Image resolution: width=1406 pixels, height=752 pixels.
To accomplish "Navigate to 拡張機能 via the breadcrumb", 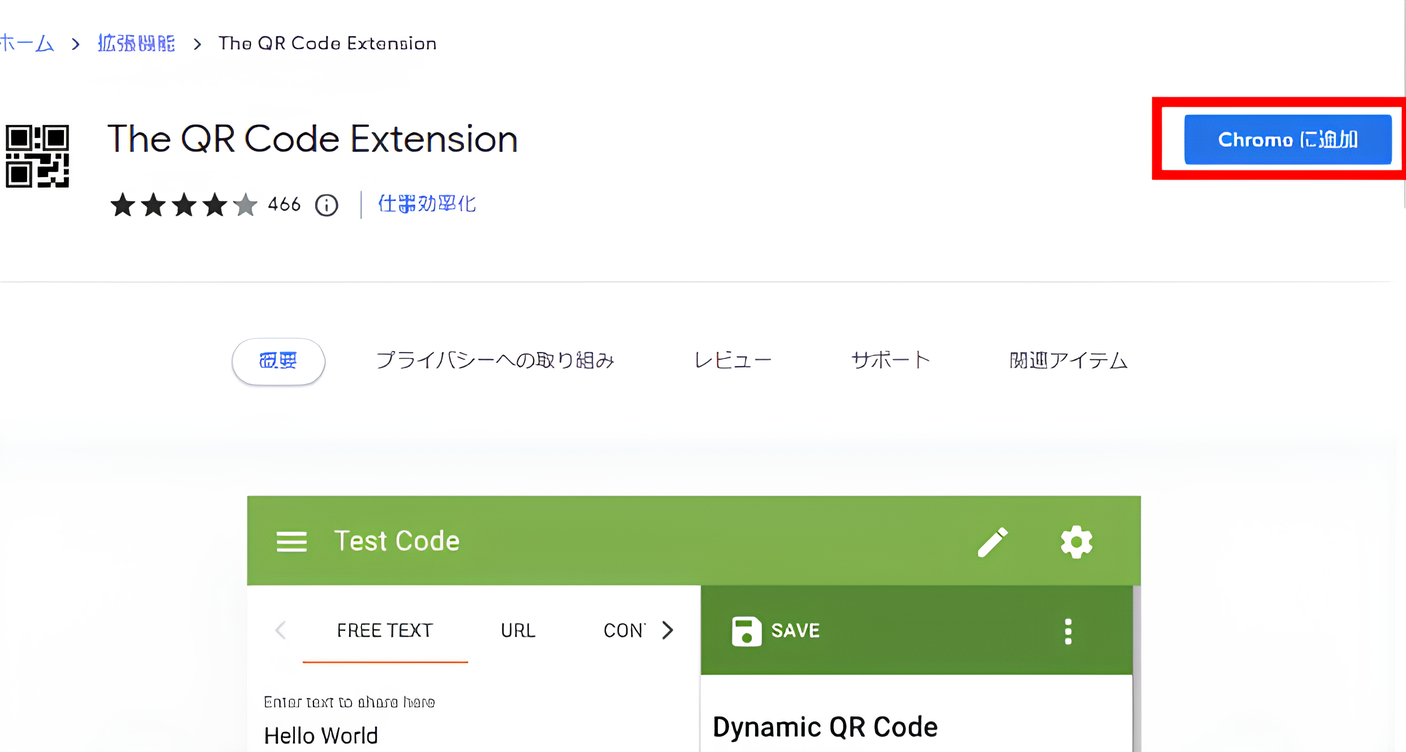I will pyautogui.click(x=136, y=43).
